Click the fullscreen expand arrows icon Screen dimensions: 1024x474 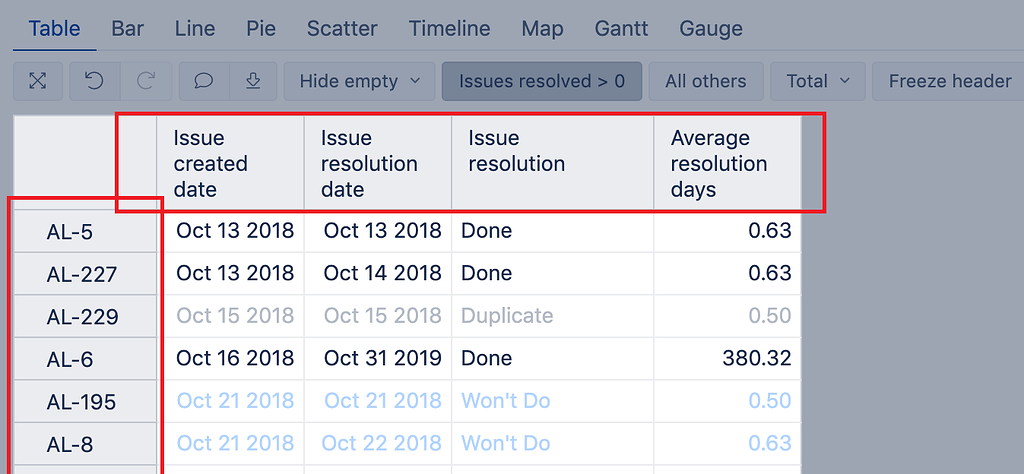38,81
